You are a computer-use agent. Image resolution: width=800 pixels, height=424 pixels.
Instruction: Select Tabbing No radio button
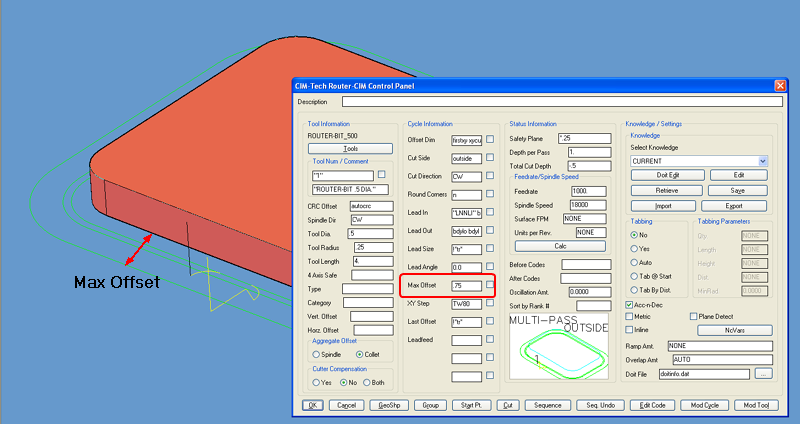click(634, 235)
